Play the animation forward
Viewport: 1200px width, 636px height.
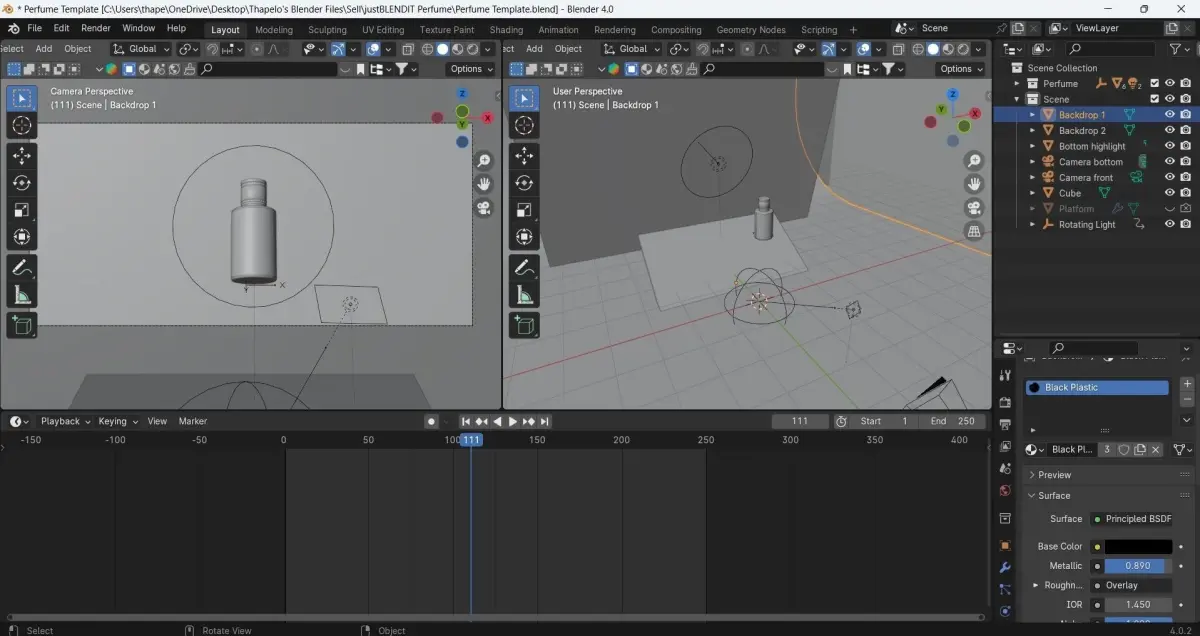(x=513, y=421)
